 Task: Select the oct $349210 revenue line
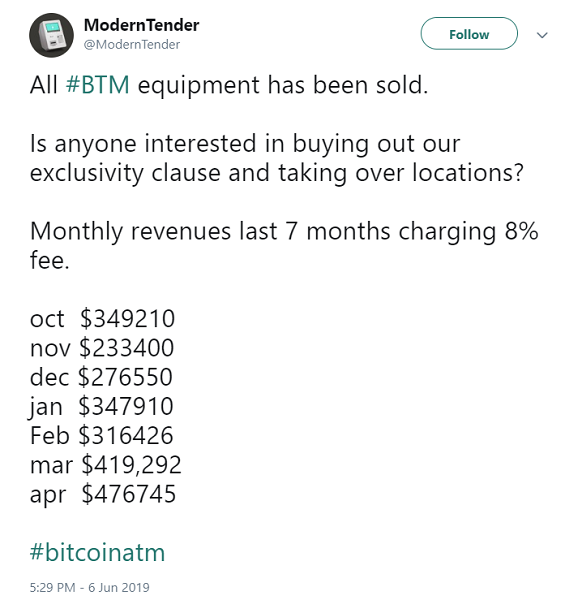103,319
